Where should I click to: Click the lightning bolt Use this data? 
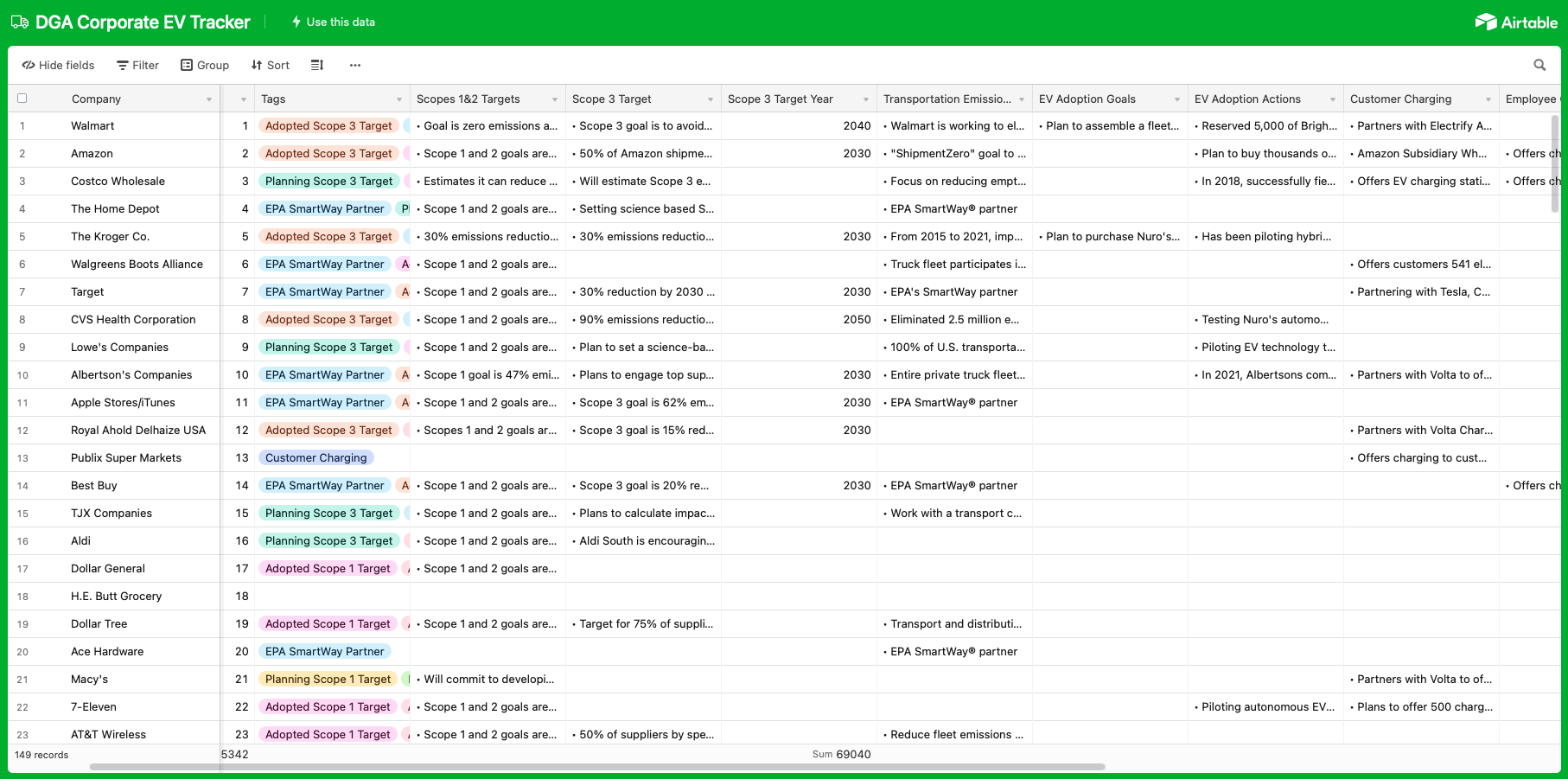pos(333,22)
